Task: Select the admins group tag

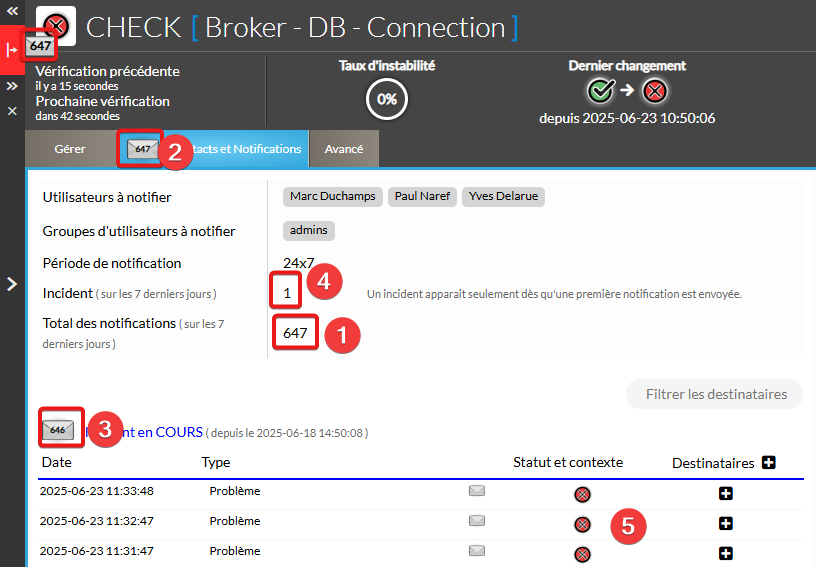Action: click(x=309, y=230)
